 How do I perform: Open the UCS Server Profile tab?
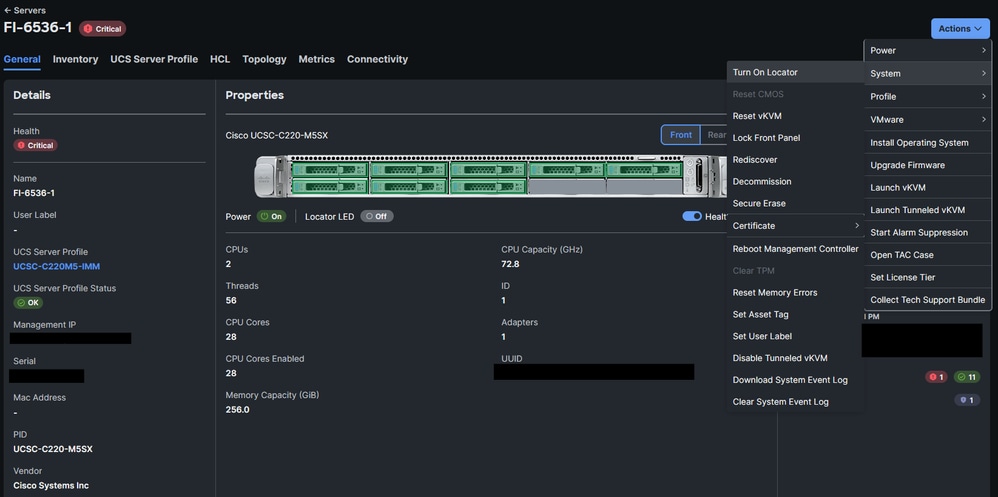[x=154, y=59]
